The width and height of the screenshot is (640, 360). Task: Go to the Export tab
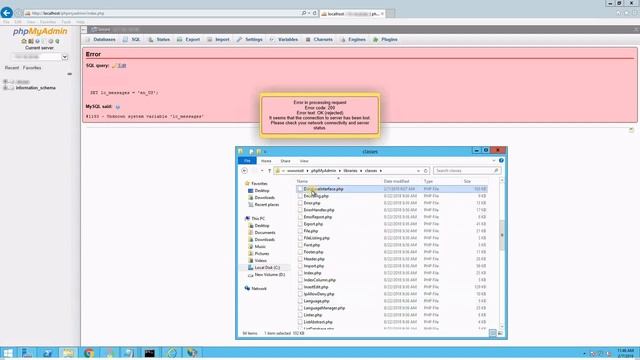189,40
